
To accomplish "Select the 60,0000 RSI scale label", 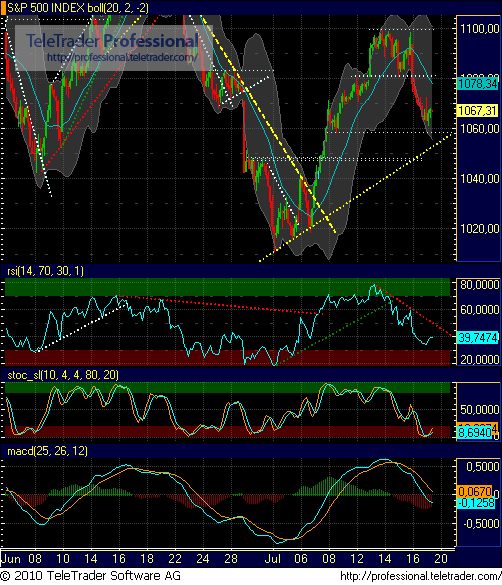I will pyautogui.click(x=480, y=309).
